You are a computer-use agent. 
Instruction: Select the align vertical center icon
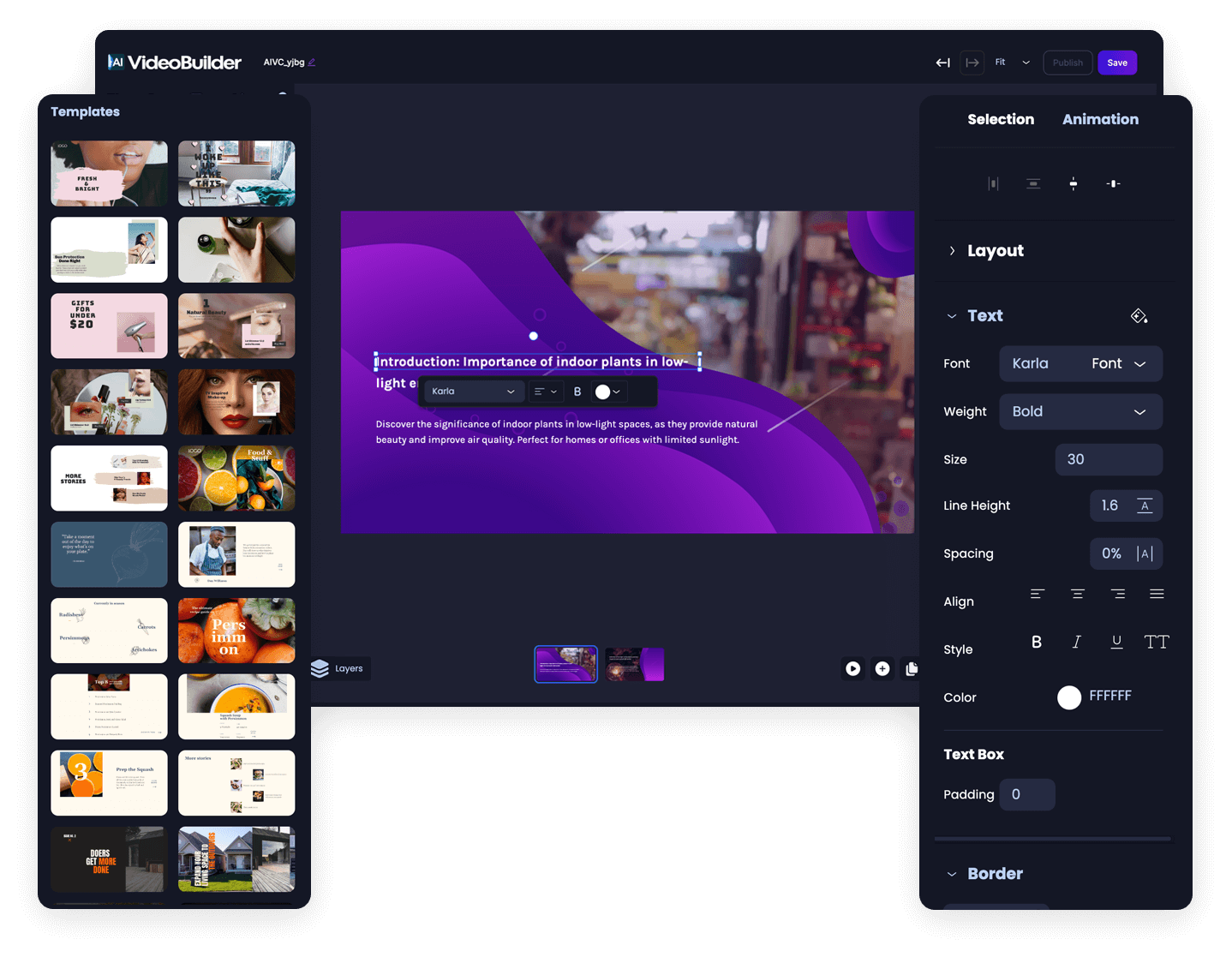point(1032,183)
